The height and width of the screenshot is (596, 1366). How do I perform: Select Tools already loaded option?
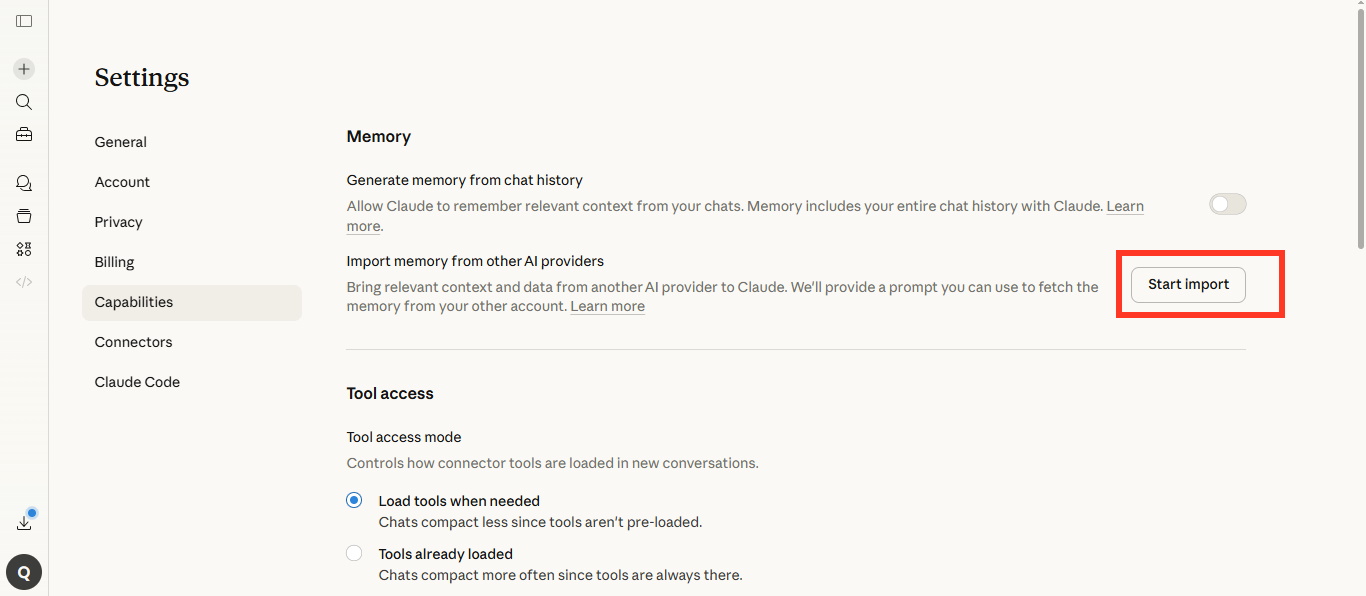[354, 554]
